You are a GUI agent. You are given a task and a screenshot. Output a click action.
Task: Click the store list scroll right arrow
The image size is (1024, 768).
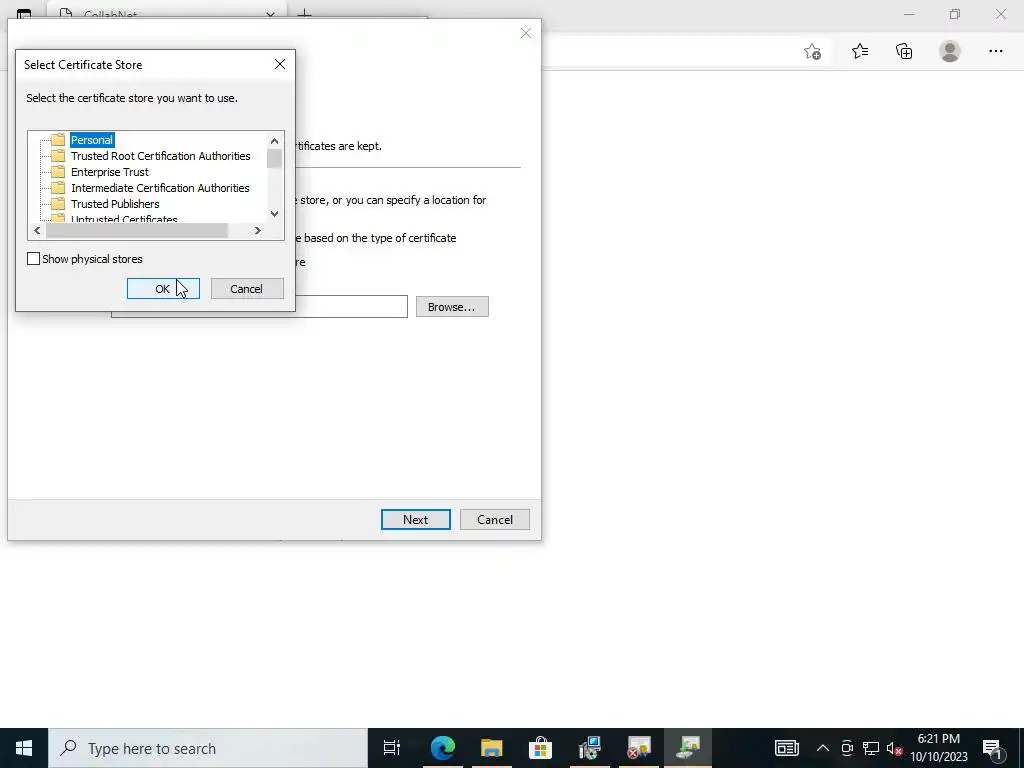click(x=257, y=231)
